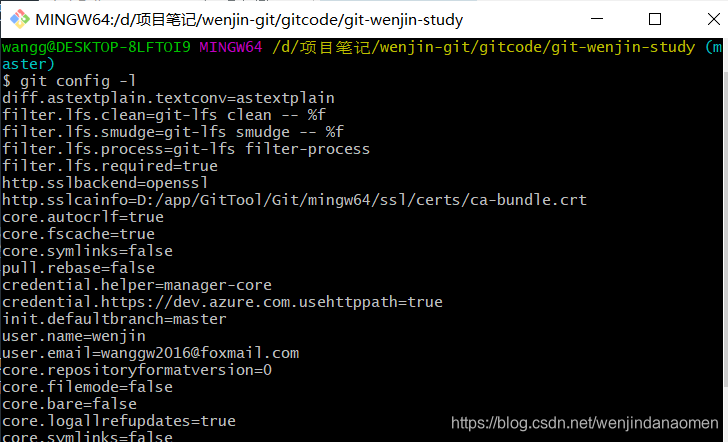Click the line core.filemode=false

87,387
